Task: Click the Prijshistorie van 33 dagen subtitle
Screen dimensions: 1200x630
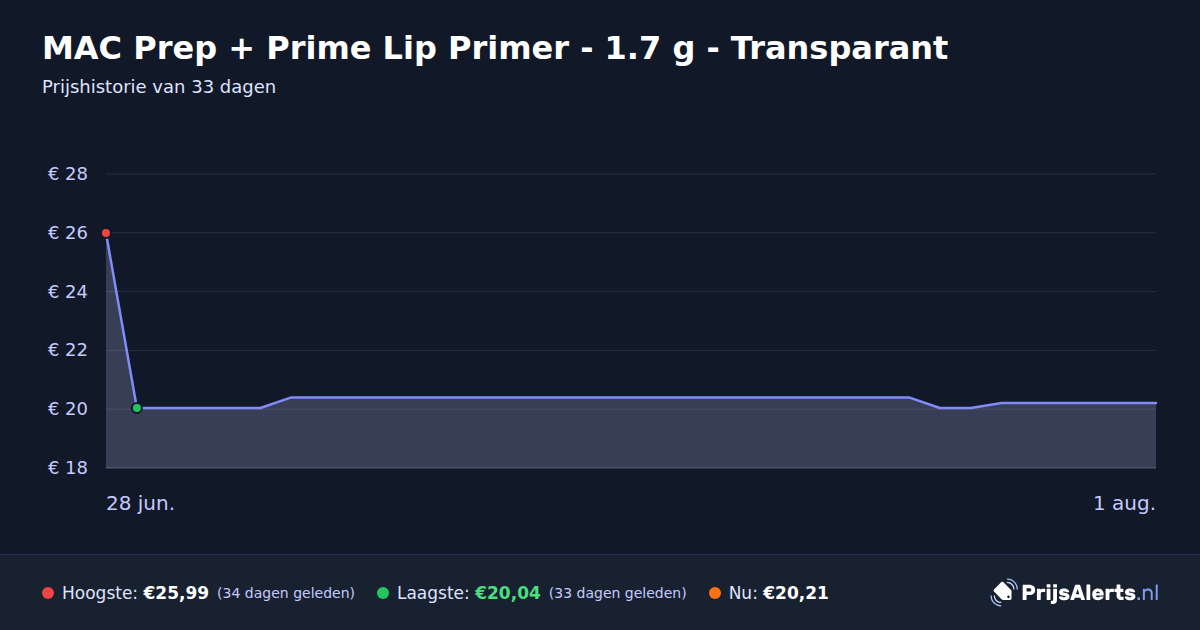Action: coord(159,87)
